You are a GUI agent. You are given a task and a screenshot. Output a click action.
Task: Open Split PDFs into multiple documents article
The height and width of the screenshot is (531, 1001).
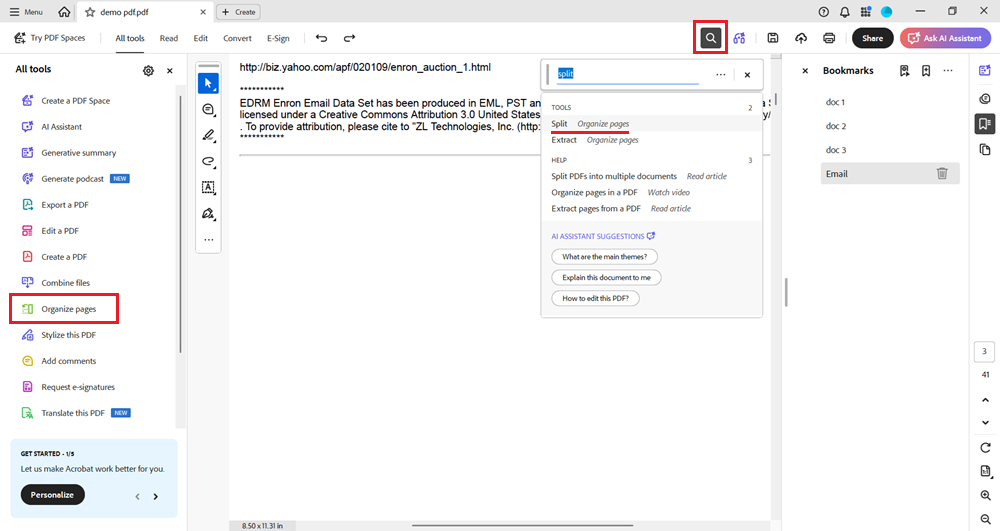click(639, 176)
